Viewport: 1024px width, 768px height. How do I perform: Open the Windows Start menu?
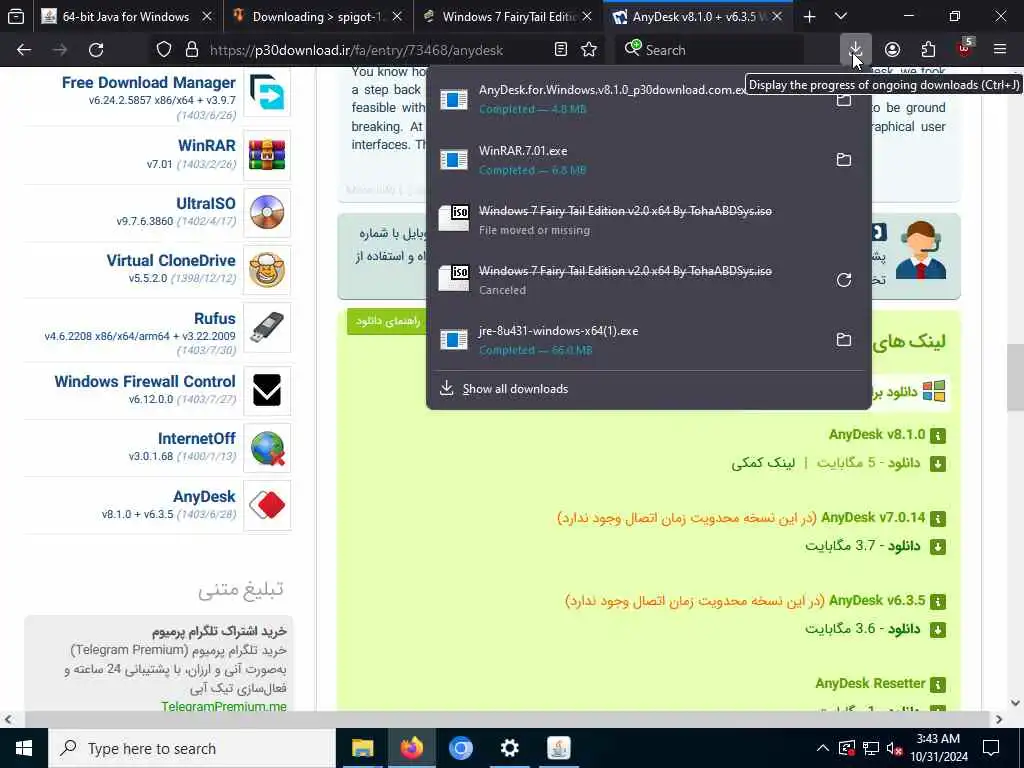(x=24, y=748)
